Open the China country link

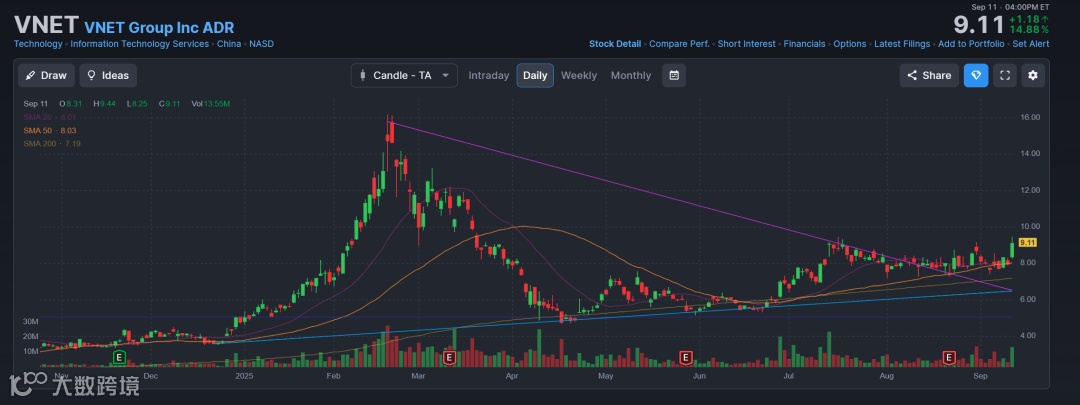(229, 44)
